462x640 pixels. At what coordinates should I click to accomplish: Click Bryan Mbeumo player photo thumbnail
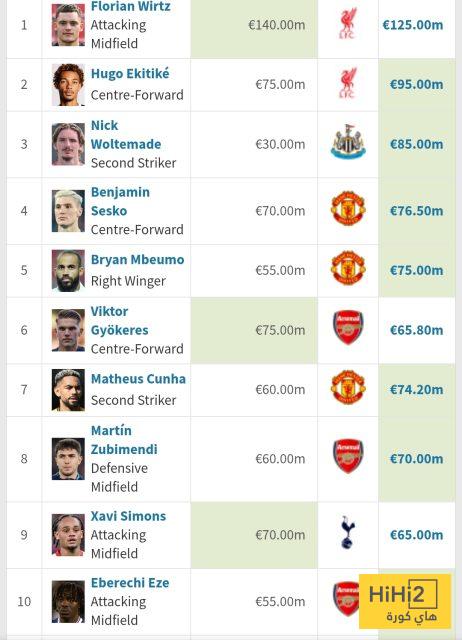tap(68, 270)
